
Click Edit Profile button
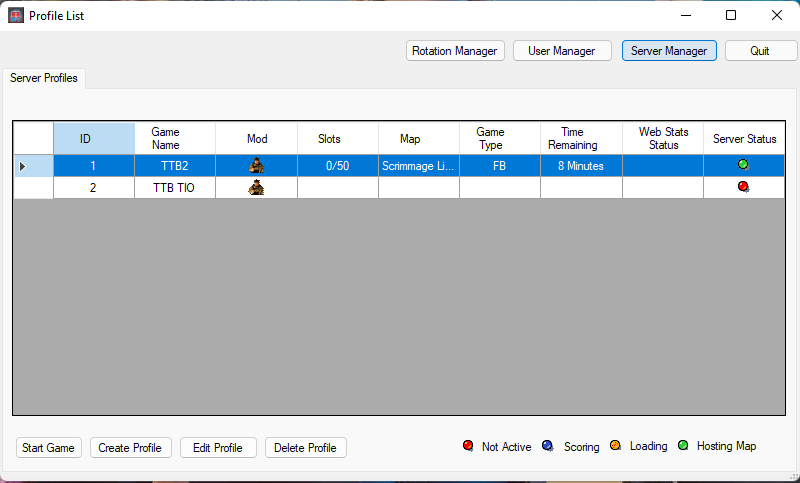(x=218, y=448)
